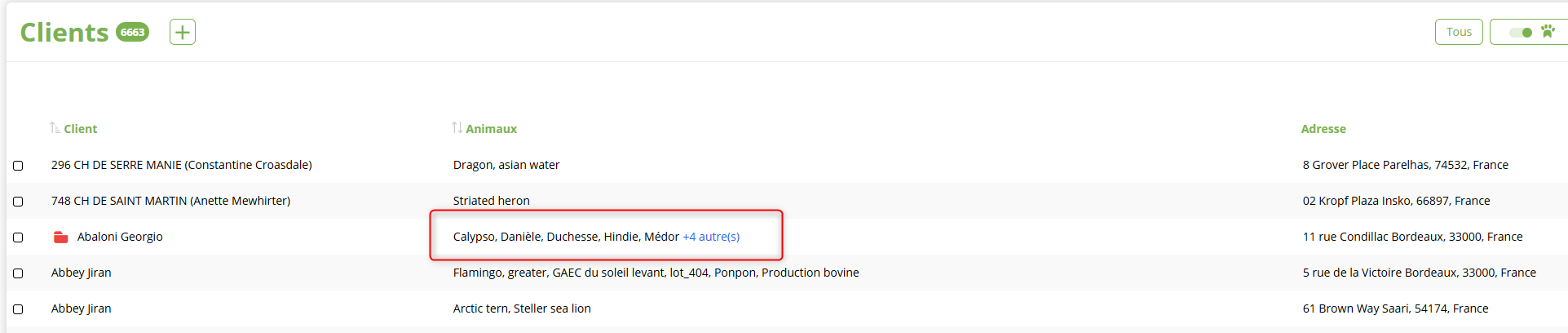This screenshot has width=1568, height=333.
Task: Check the box for 748 CH DE SAINT MARTIN
Action: coord(18,202)
